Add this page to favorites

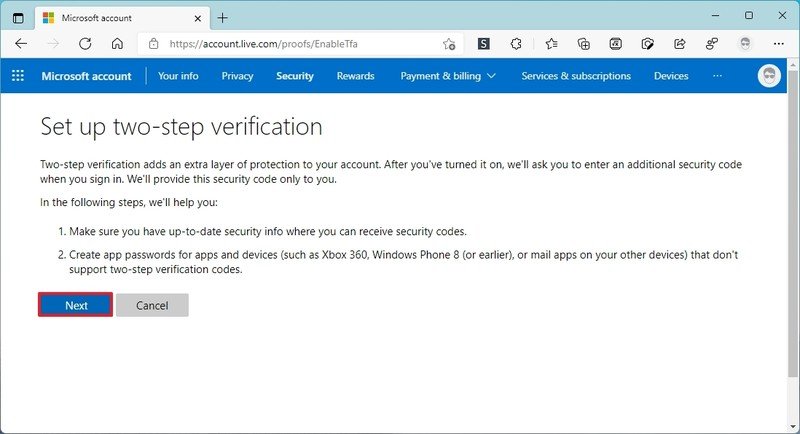(449, 44)
